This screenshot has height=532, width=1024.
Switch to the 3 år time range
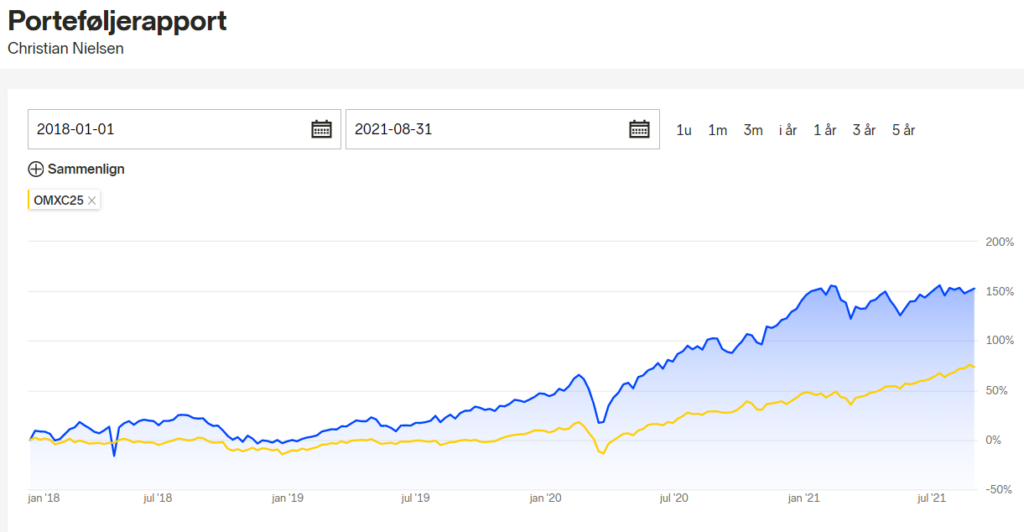[864, 130]
